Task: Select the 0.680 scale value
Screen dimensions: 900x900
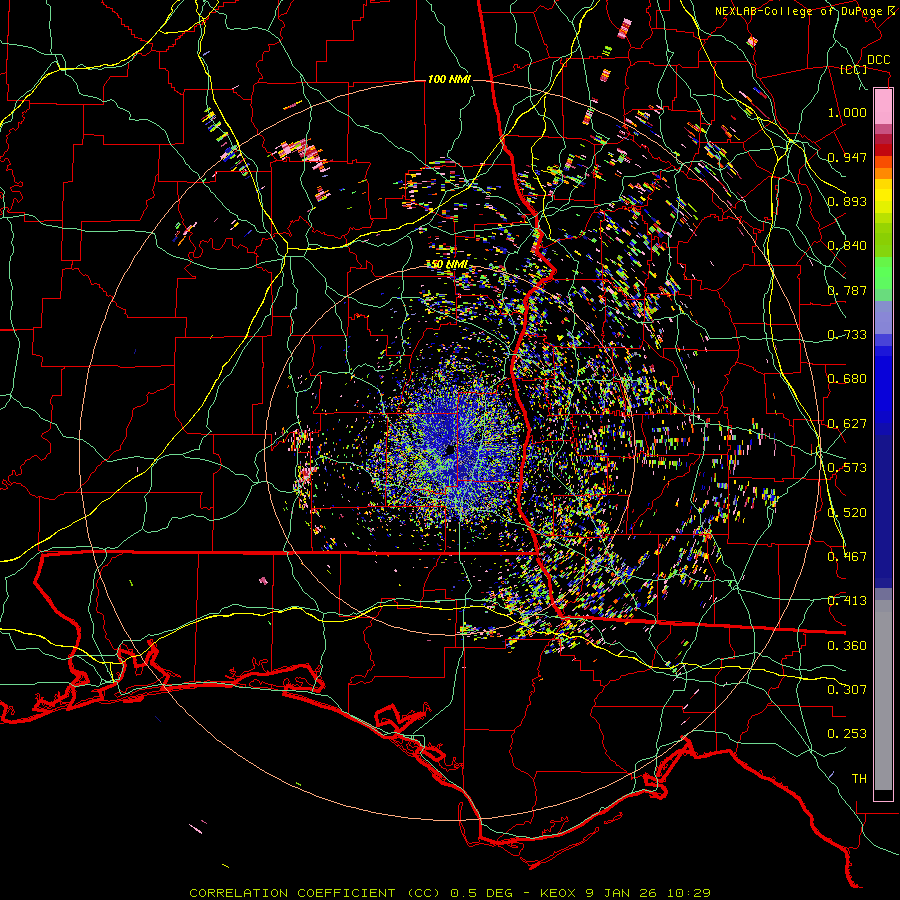Action: click(x=847, y=379)
